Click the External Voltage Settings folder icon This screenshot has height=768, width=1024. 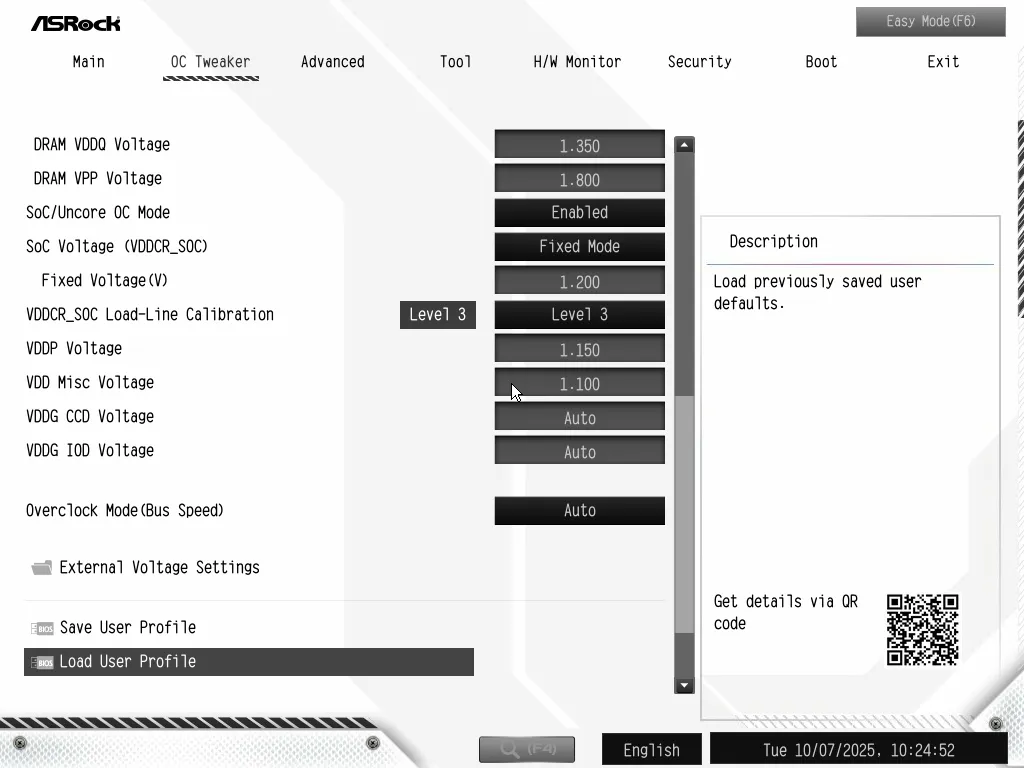point(41,568)
